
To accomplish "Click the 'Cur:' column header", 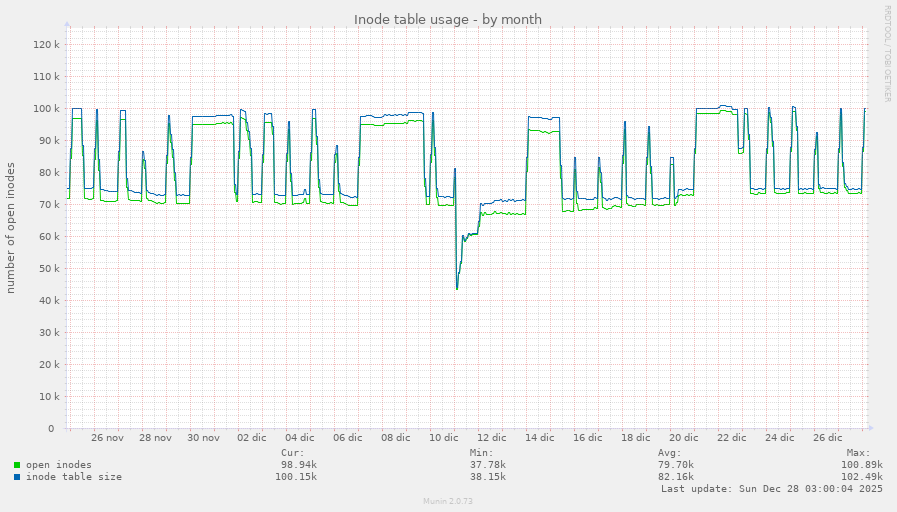I will 293,453.
